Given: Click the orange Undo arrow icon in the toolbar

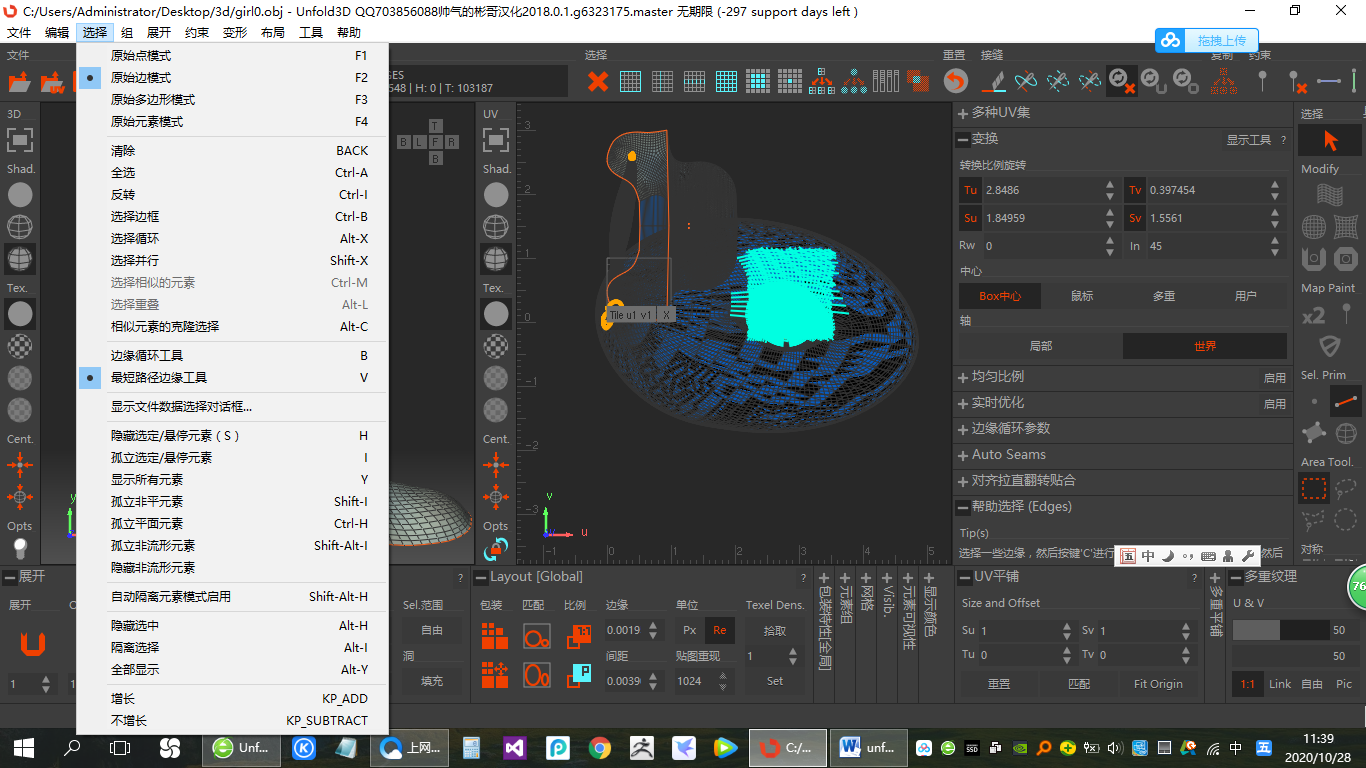Looking at the screenshot, I should (957, 81).
